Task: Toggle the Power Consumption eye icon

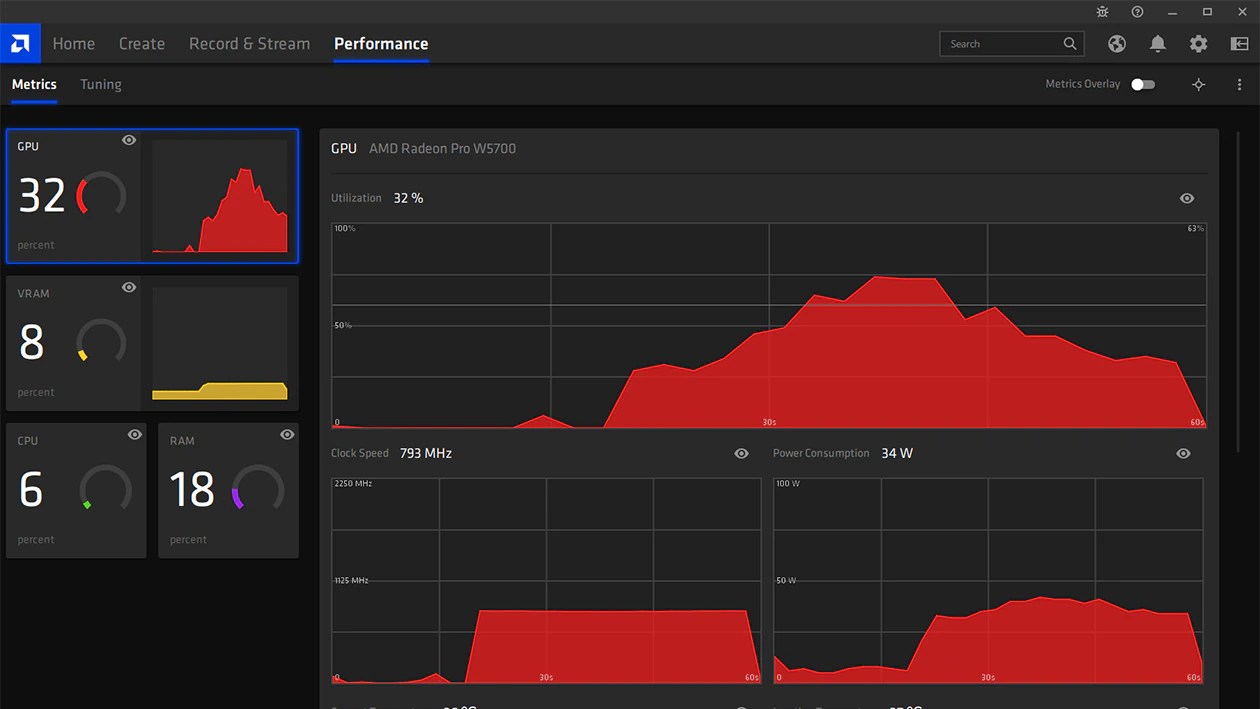Action: click(x=1183, y=454)
